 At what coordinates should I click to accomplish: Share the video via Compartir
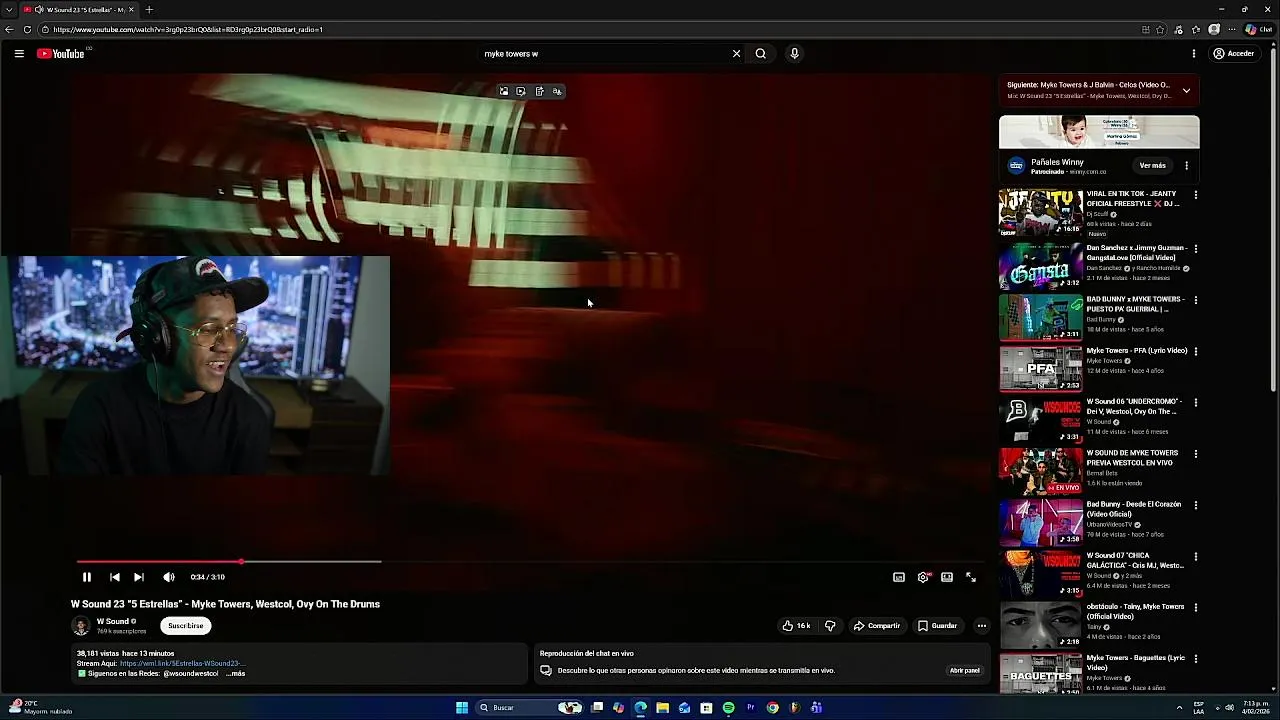tap(877, 626)
